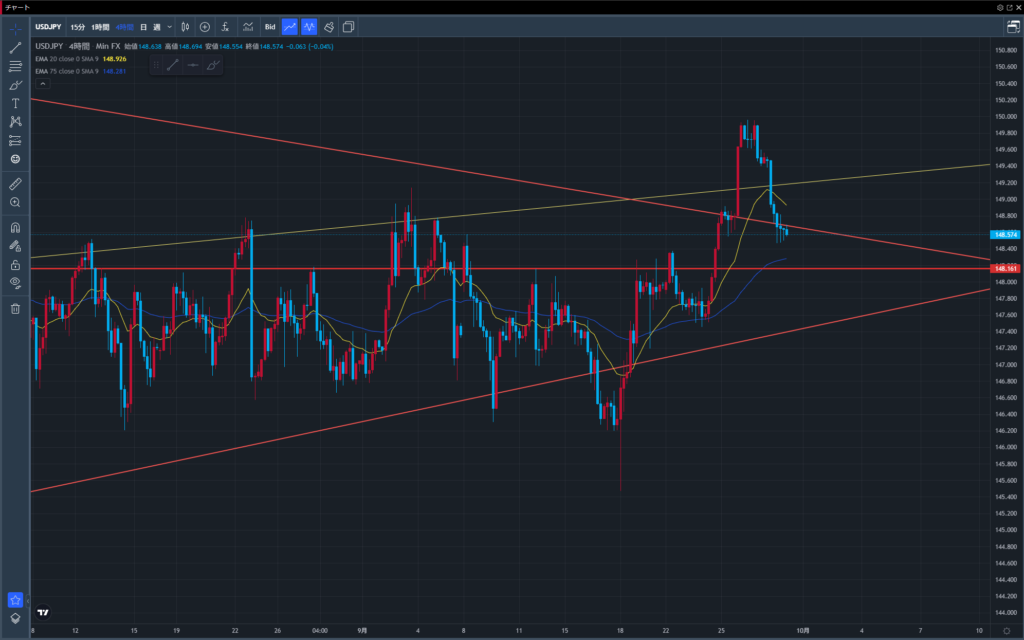Image resolution: width=1024 pixels, height=640 pixels.
Task: Toggle lock all drawings padlock
Action: pyautogui.click(x=15, y=265)
